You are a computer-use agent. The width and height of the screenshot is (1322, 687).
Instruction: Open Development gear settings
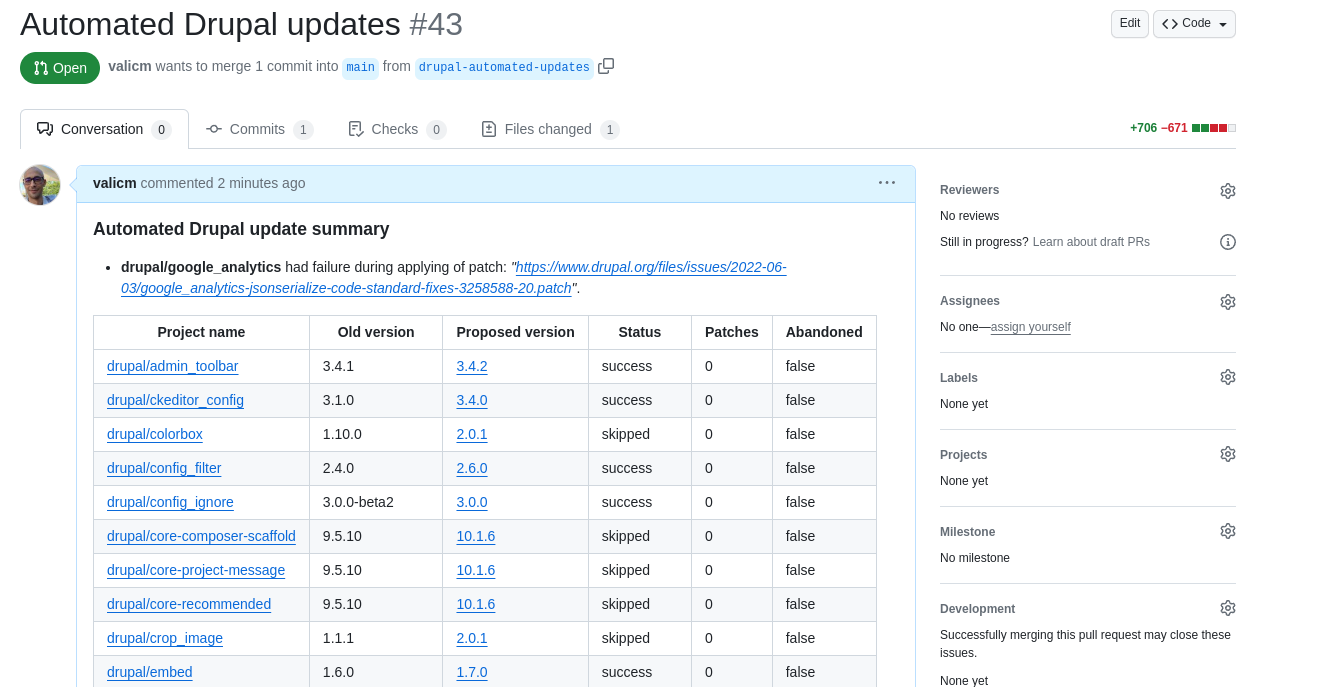tap(1228, 608)
